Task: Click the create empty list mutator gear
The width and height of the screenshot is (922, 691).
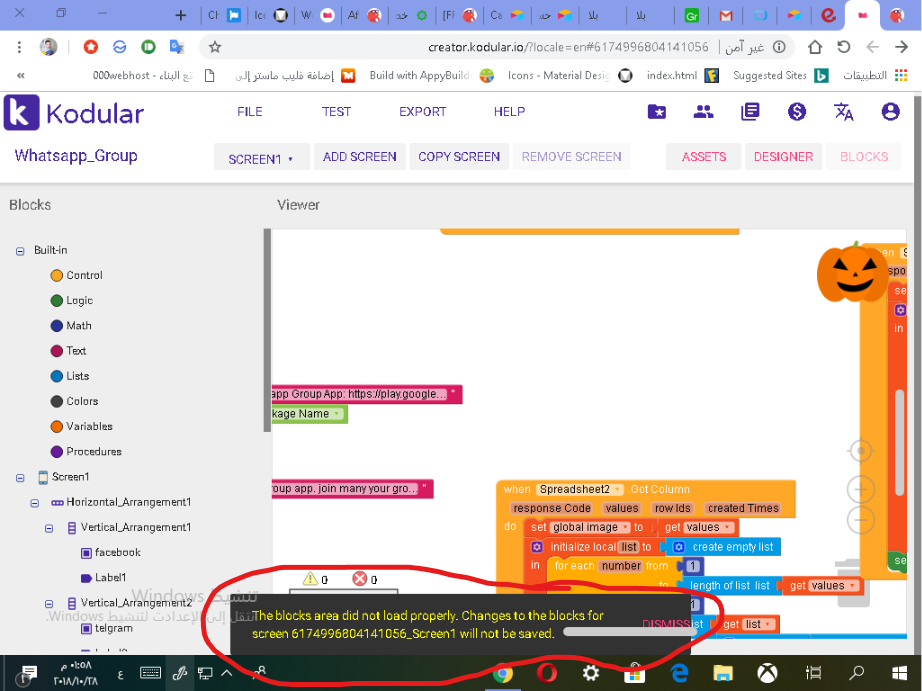Action: (x=679, y=547)
